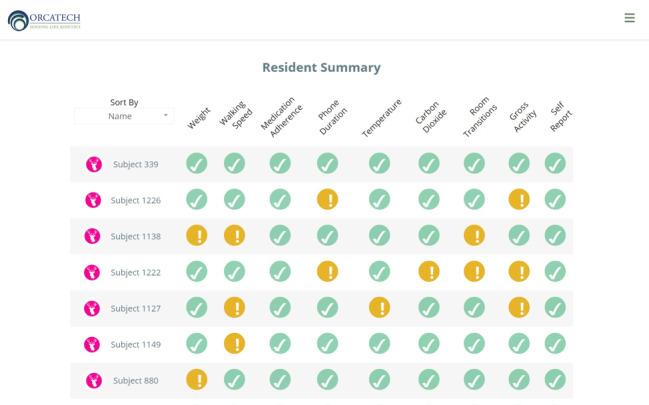Image resolution: width=649 pixels, height=405 pixels.
Task: Click the Phone Duration column header
Action: click(x=332, y=117)
